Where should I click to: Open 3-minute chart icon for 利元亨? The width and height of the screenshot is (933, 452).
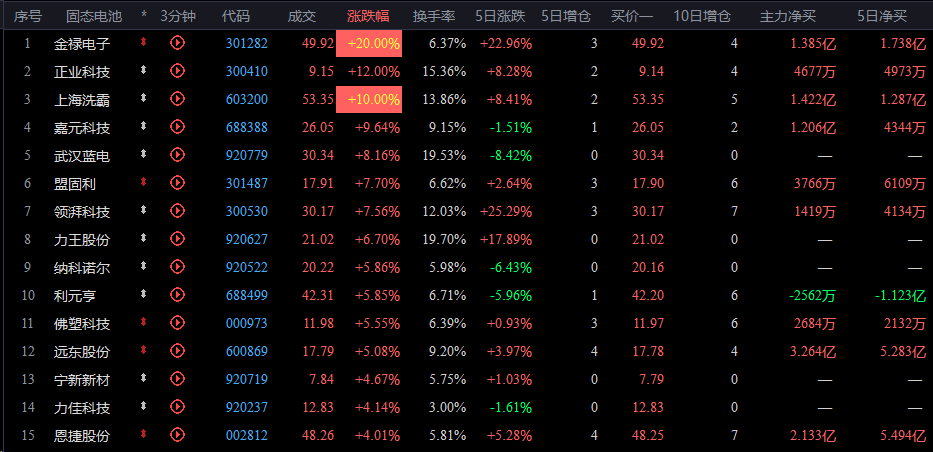[177, 294]
